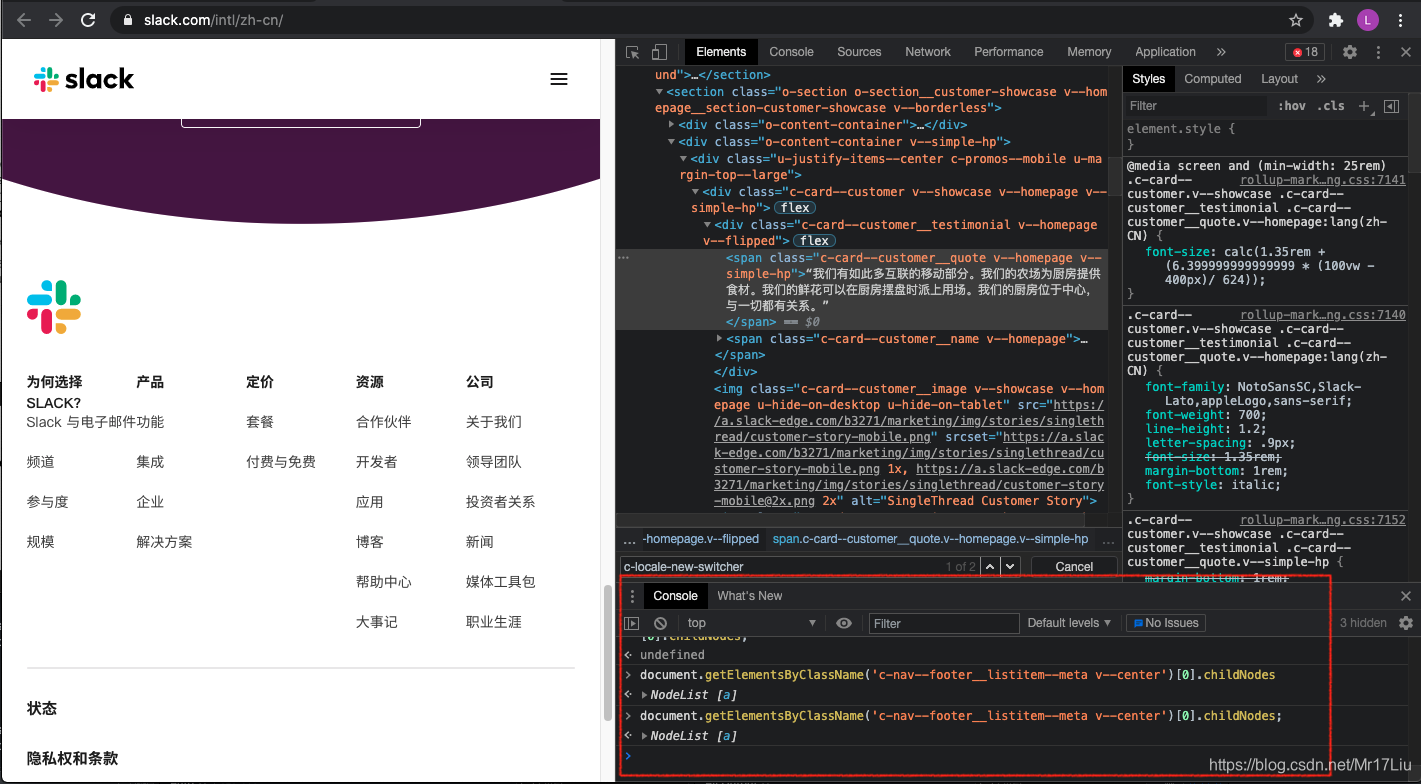Click the device toolbar toggle icon
Screen dimensions: 1421x784
pyautogui.click(x=657, y=51)
